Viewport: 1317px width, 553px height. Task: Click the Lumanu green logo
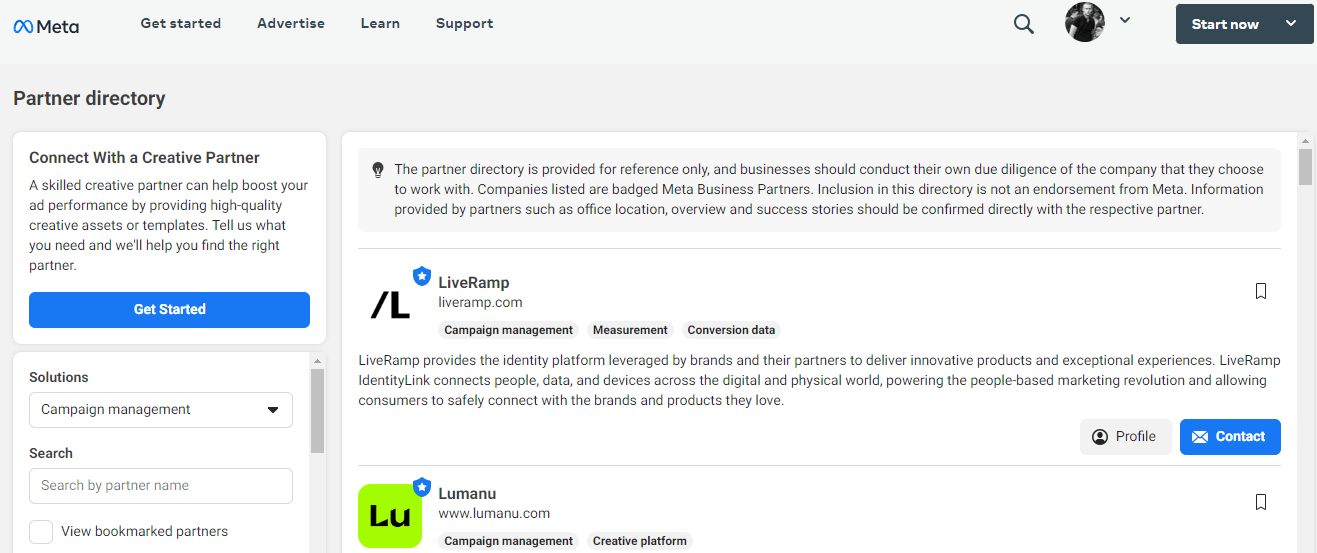tap(390, 516)
